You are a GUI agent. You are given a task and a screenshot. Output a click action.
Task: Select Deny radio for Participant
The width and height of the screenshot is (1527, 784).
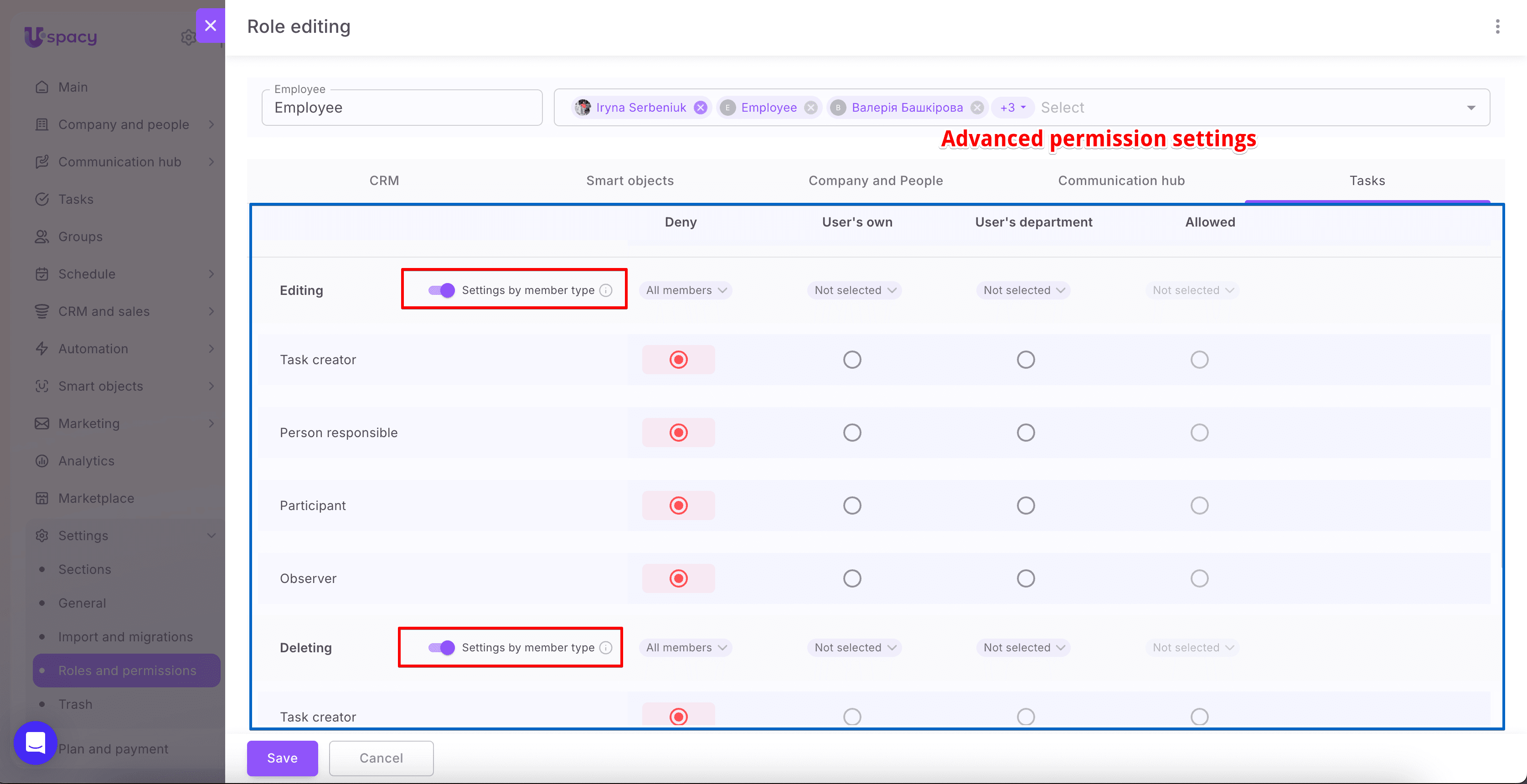click(678, 505)
